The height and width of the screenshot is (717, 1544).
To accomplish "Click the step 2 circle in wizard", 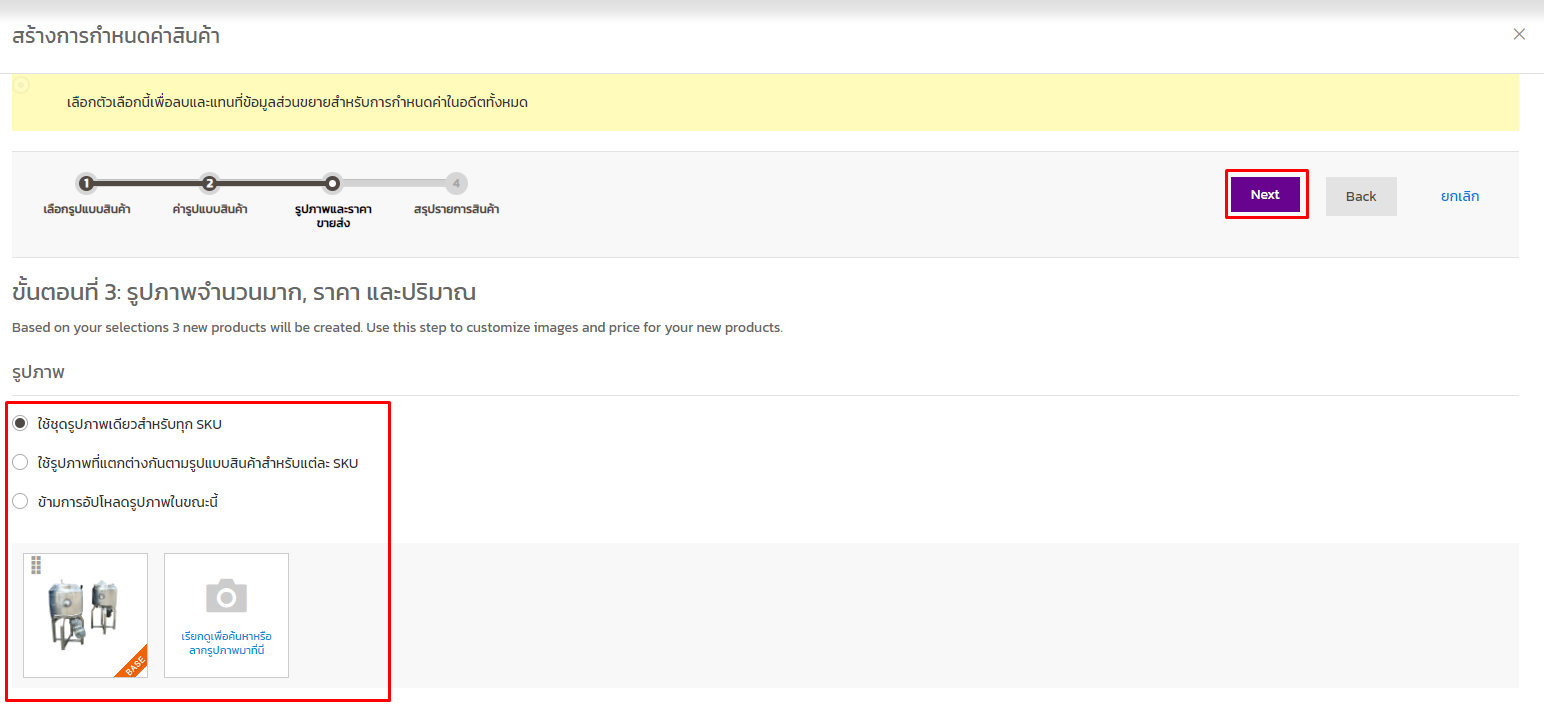I will (x=209, y=183).
